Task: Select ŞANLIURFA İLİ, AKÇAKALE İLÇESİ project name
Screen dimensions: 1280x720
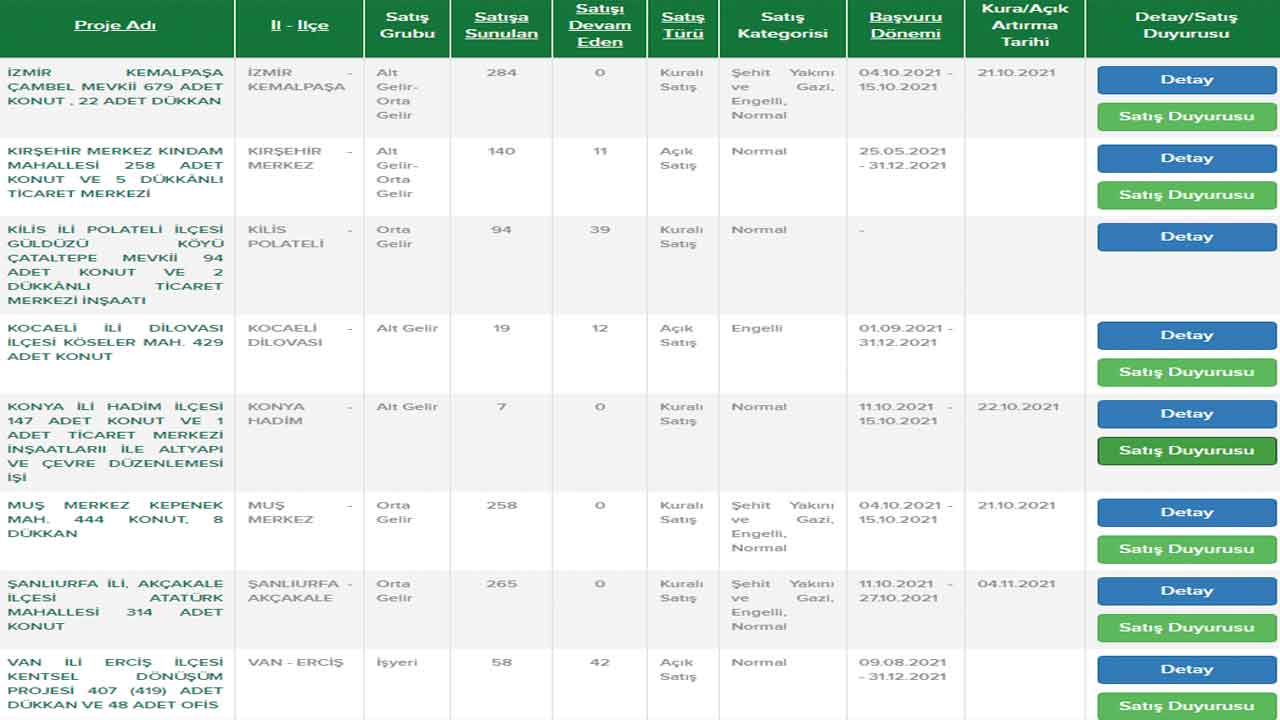Action: coord(115,605)
